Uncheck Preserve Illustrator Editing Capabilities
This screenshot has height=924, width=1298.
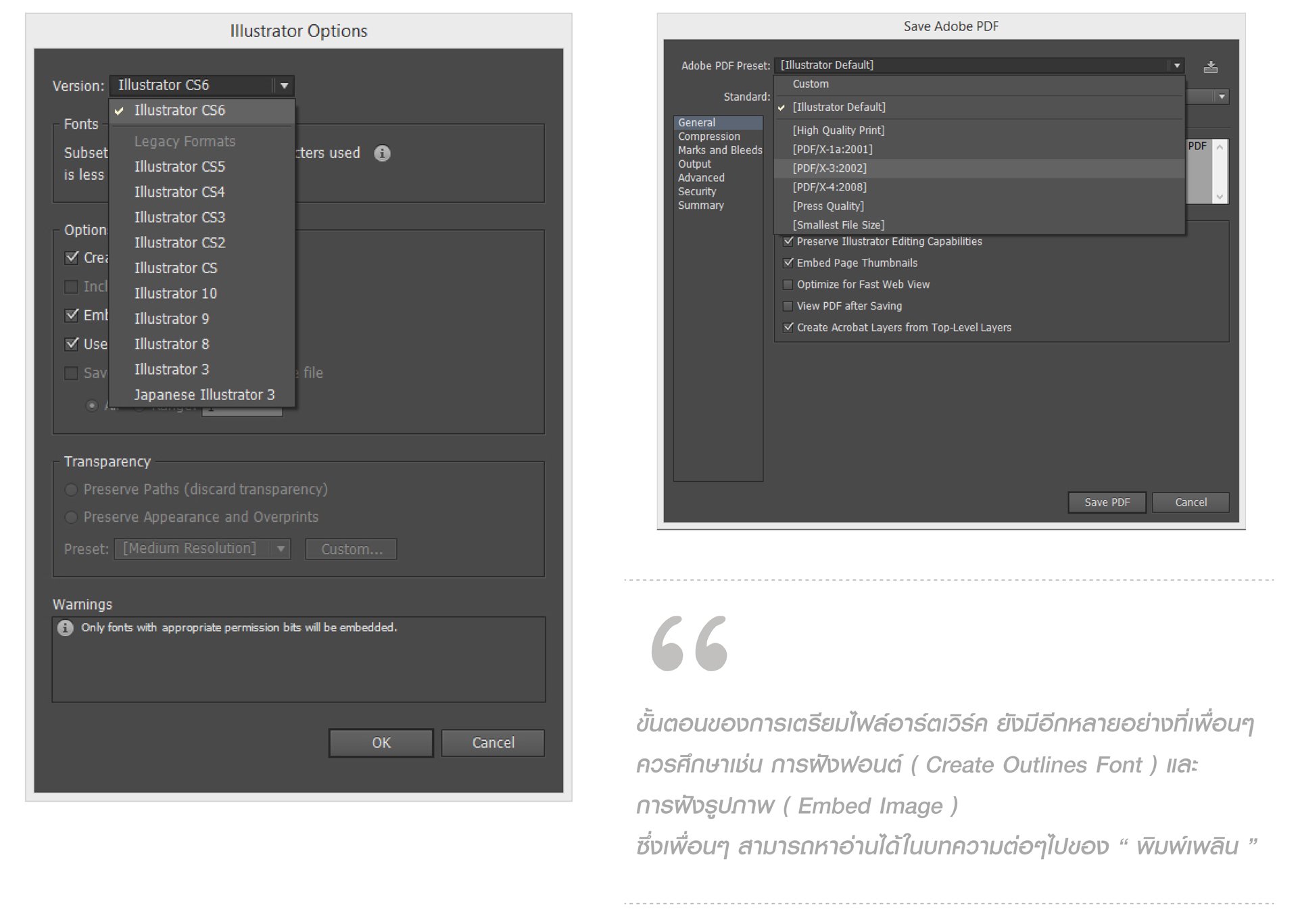pyautogui.click(x=788, y=241)
